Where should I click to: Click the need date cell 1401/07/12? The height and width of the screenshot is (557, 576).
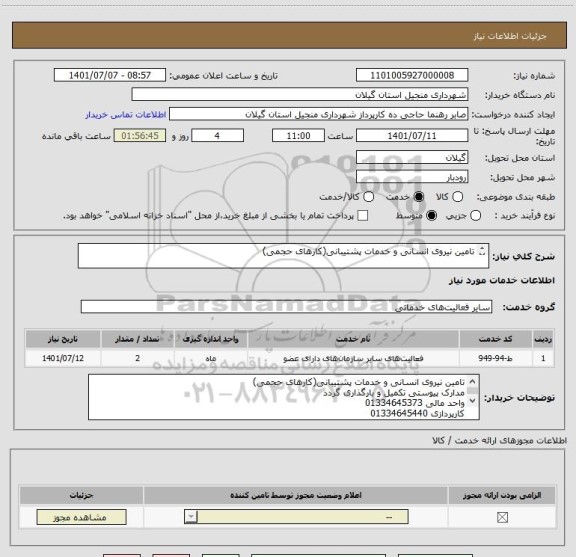pyautogui.click(x=63, y=358)
